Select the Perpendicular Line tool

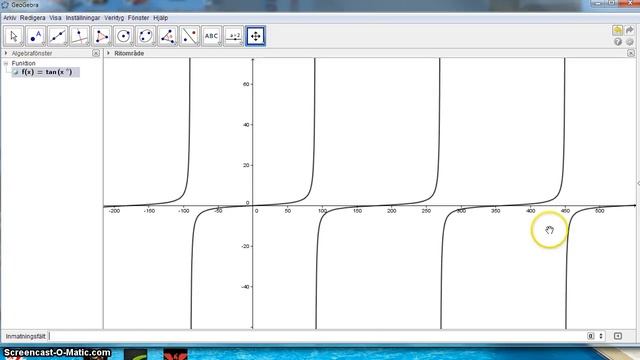coord(80,36)
